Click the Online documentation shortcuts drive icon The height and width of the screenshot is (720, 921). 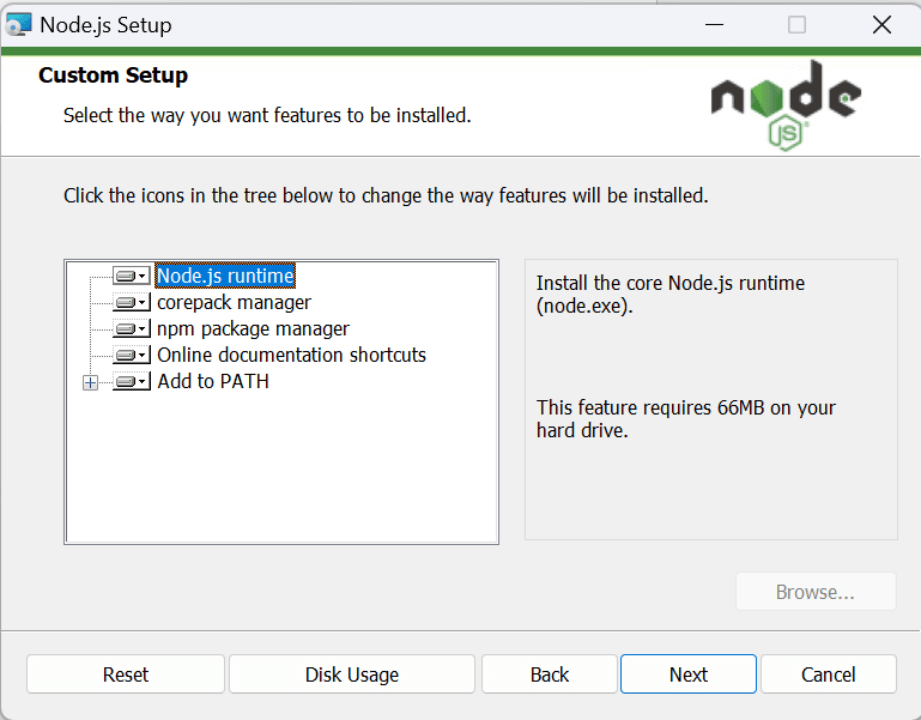pyautogui.click(x=124, y=355)
